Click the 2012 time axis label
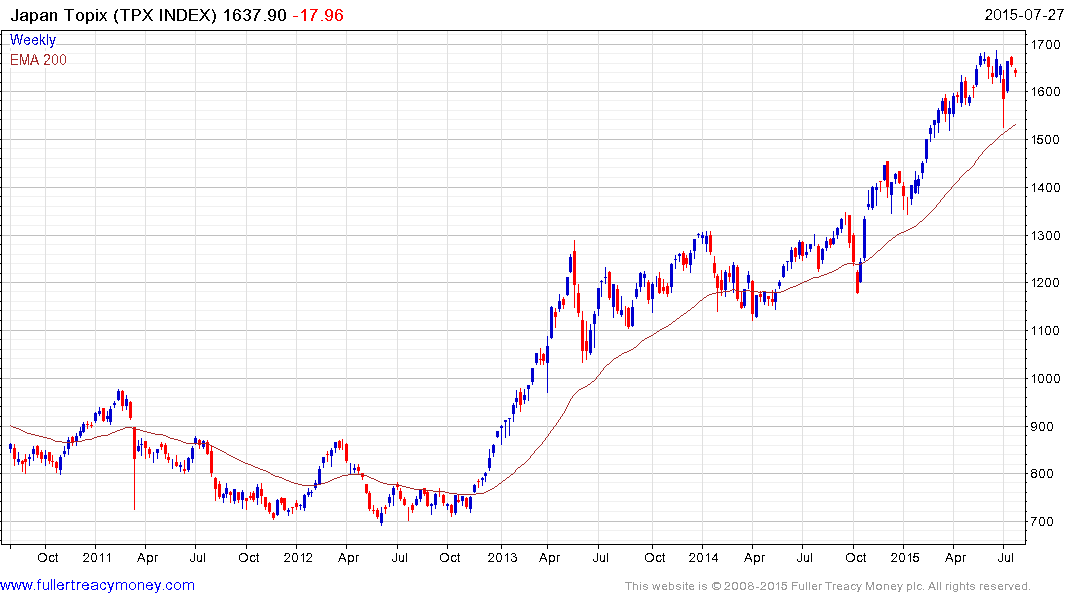 click(298, 557)
